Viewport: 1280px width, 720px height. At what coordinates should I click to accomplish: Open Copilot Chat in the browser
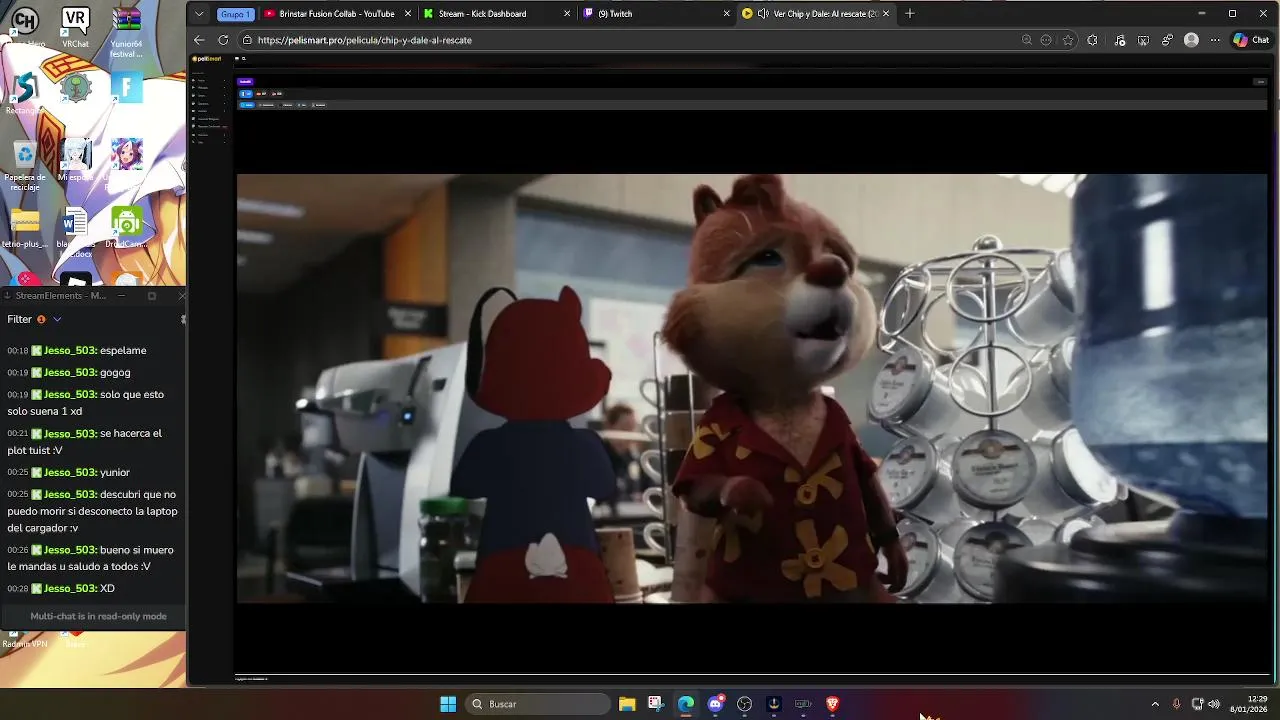pos(1251,40)
